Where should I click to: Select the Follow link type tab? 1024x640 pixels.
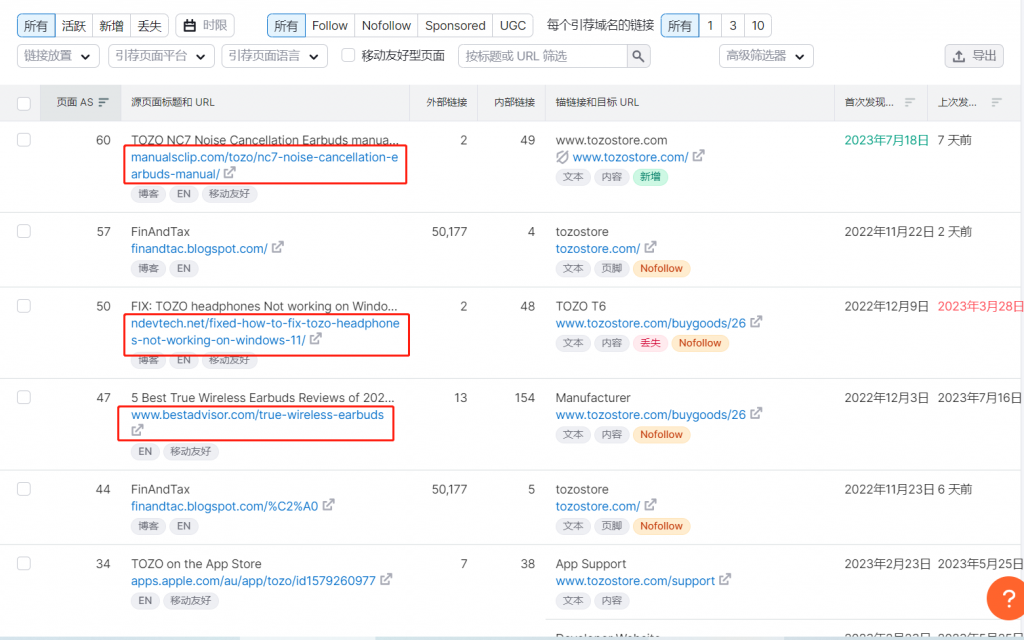tap(330, 25)
